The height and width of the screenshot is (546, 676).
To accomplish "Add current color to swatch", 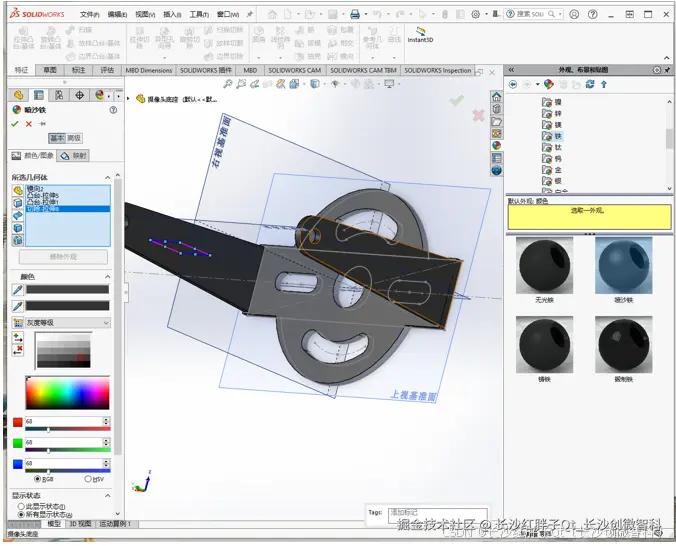I will (18, 338).
